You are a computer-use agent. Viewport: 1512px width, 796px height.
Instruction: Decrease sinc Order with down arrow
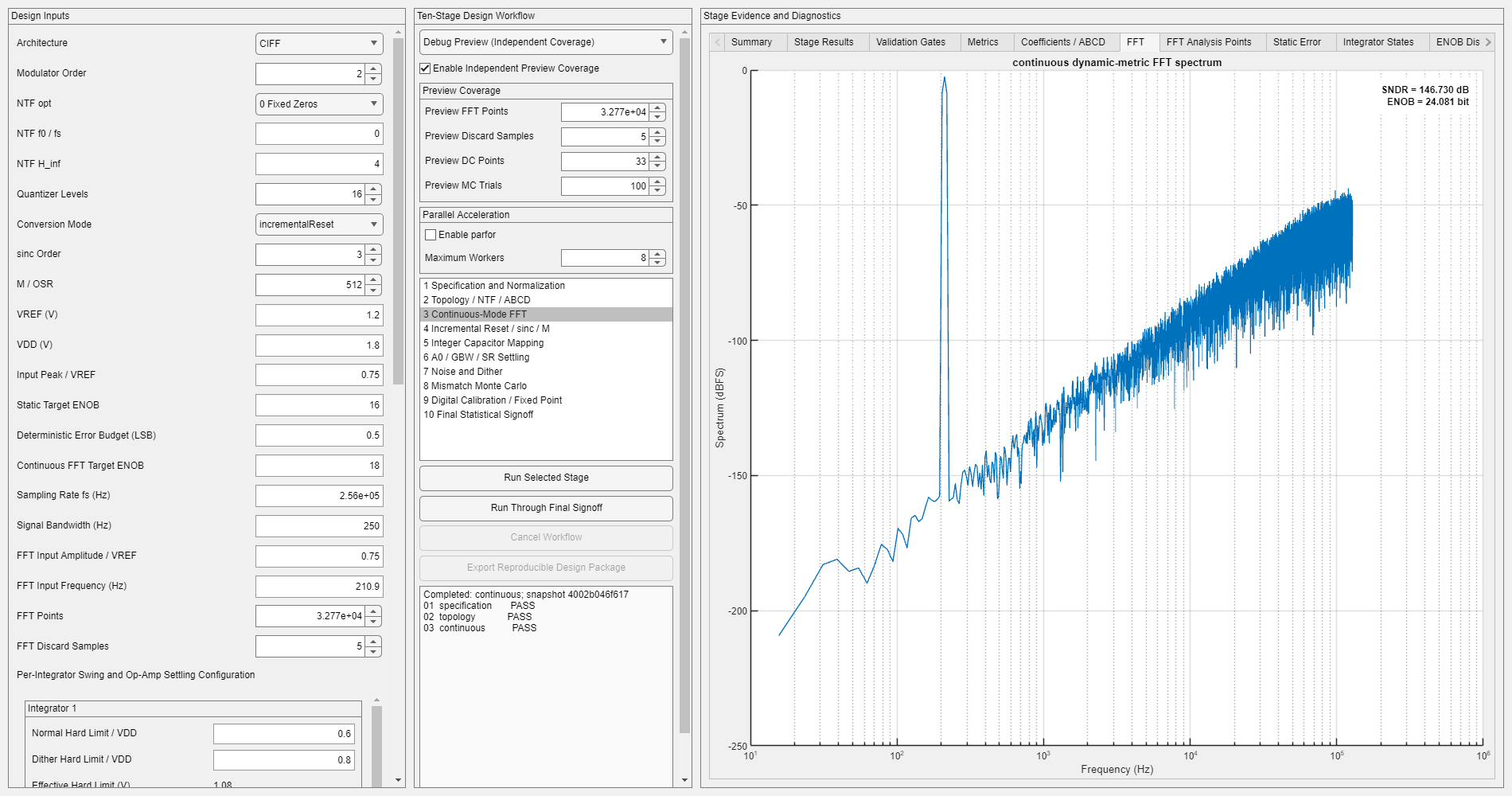pos(373,259)
